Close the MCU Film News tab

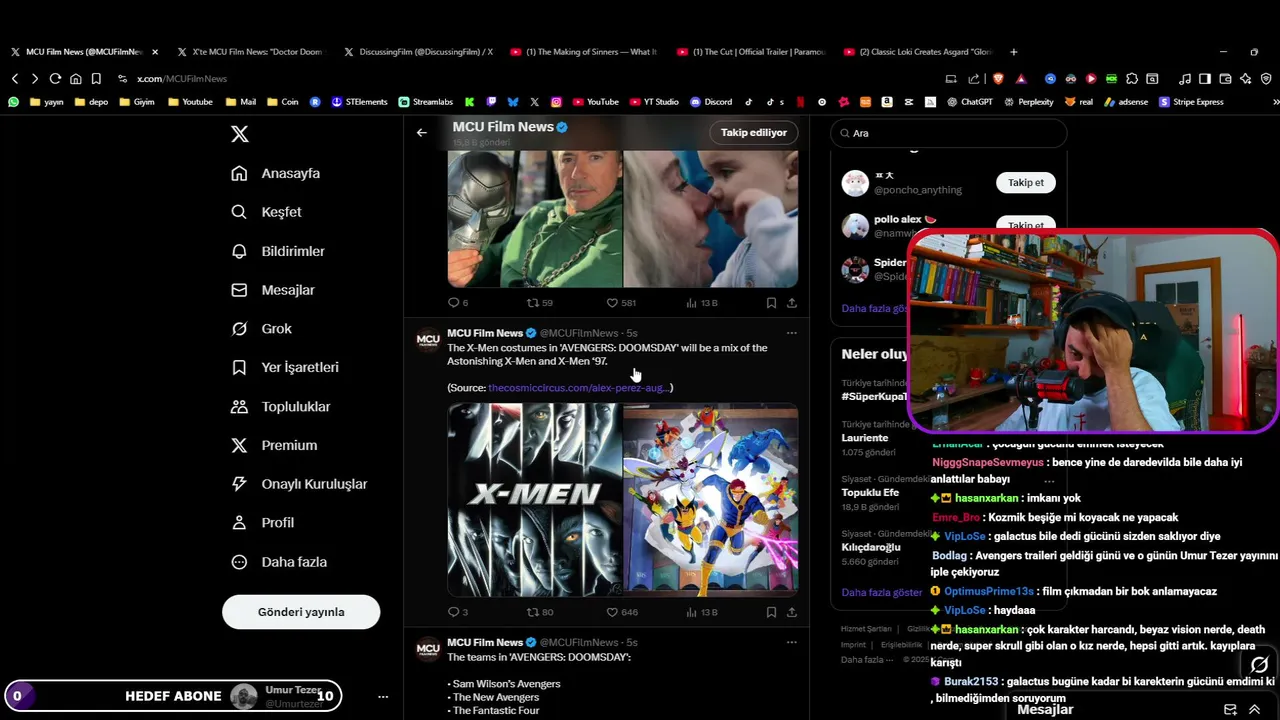[x=155, y=52]
